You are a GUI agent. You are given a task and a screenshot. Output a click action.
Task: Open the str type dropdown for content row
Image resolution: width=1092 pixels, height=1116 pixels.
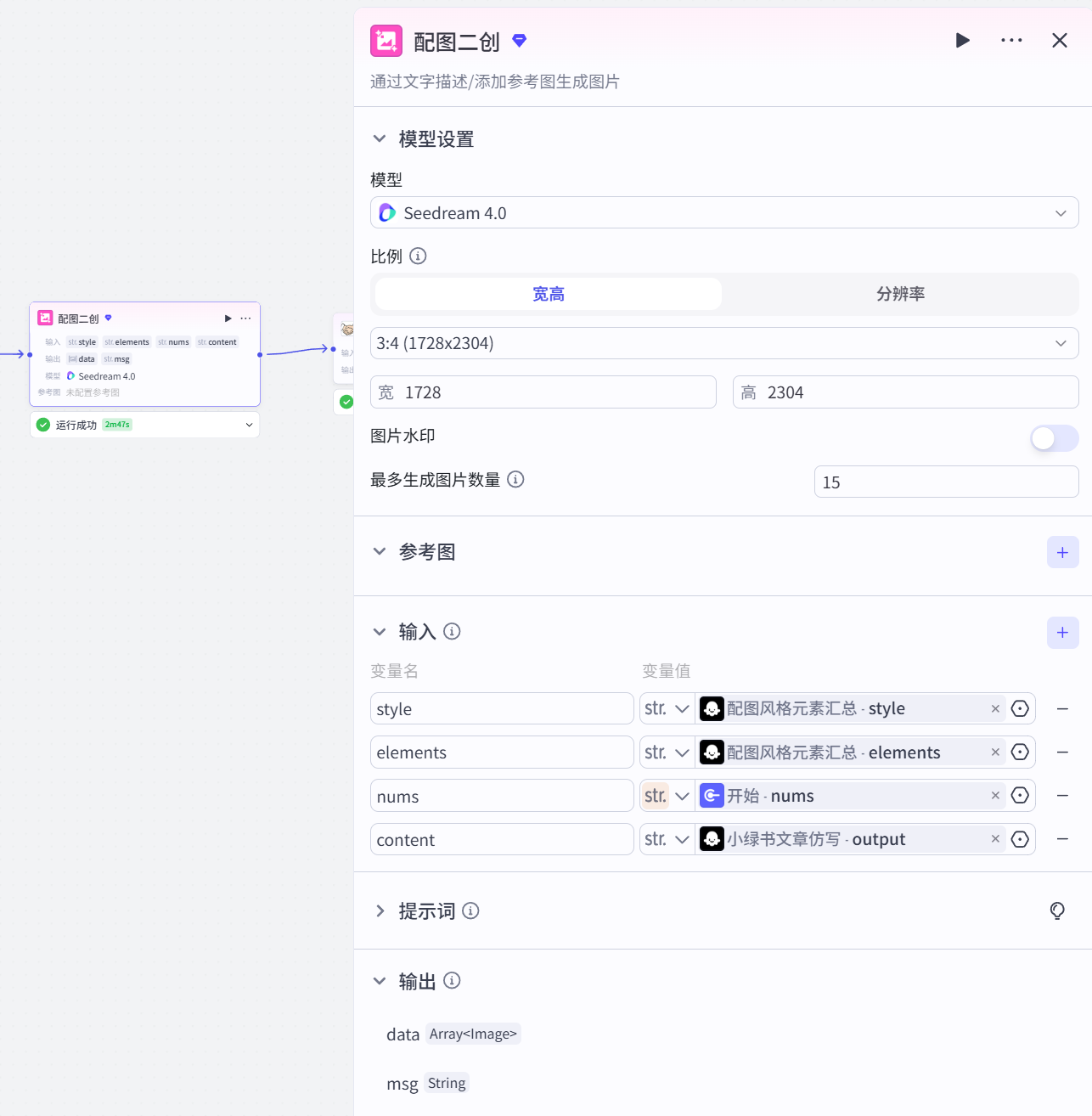click(667, 839)
